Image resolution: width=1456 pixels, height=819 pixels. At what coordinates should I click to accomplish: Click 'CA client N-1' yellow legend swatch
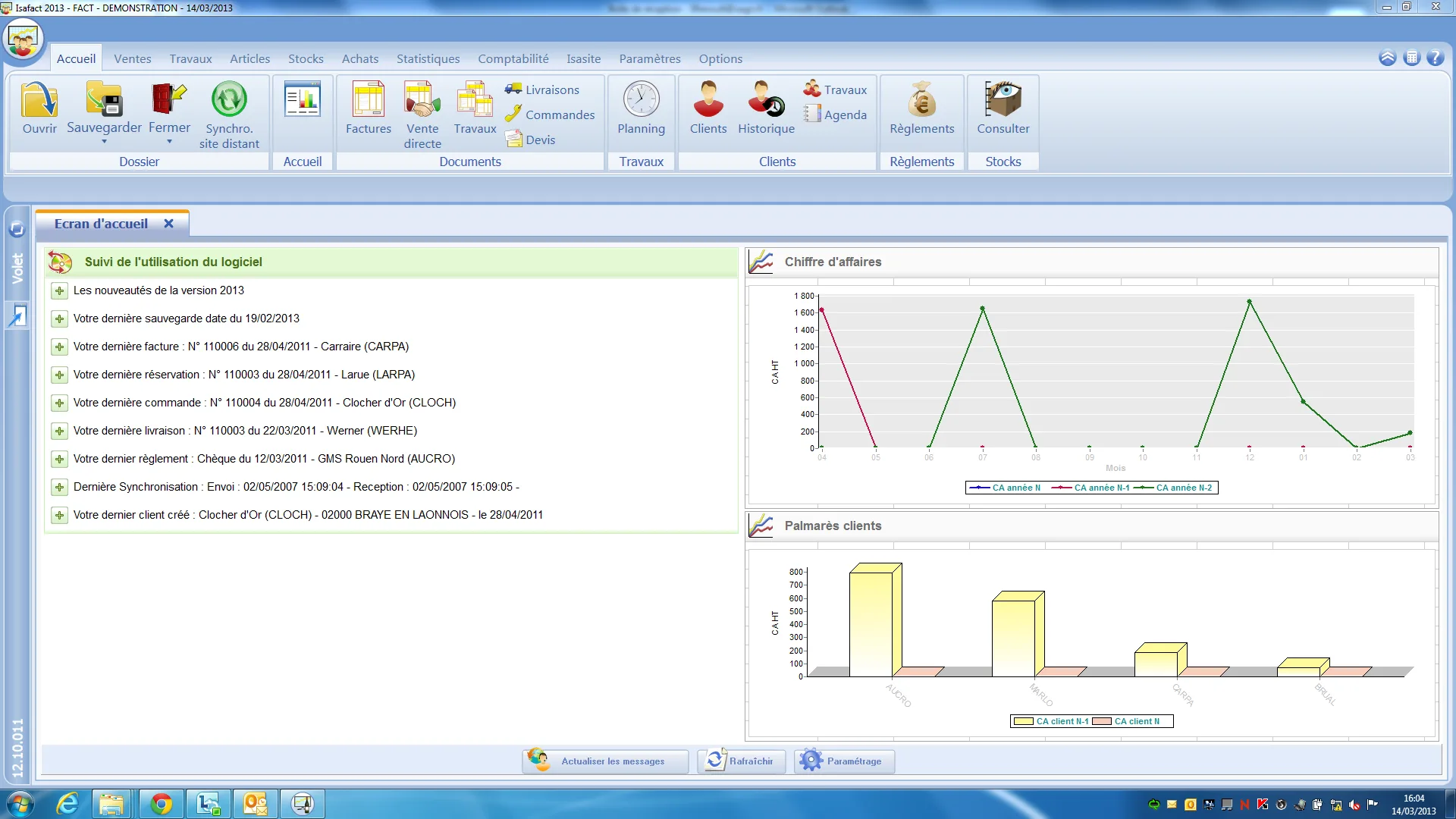click(x=1024, y=721)
